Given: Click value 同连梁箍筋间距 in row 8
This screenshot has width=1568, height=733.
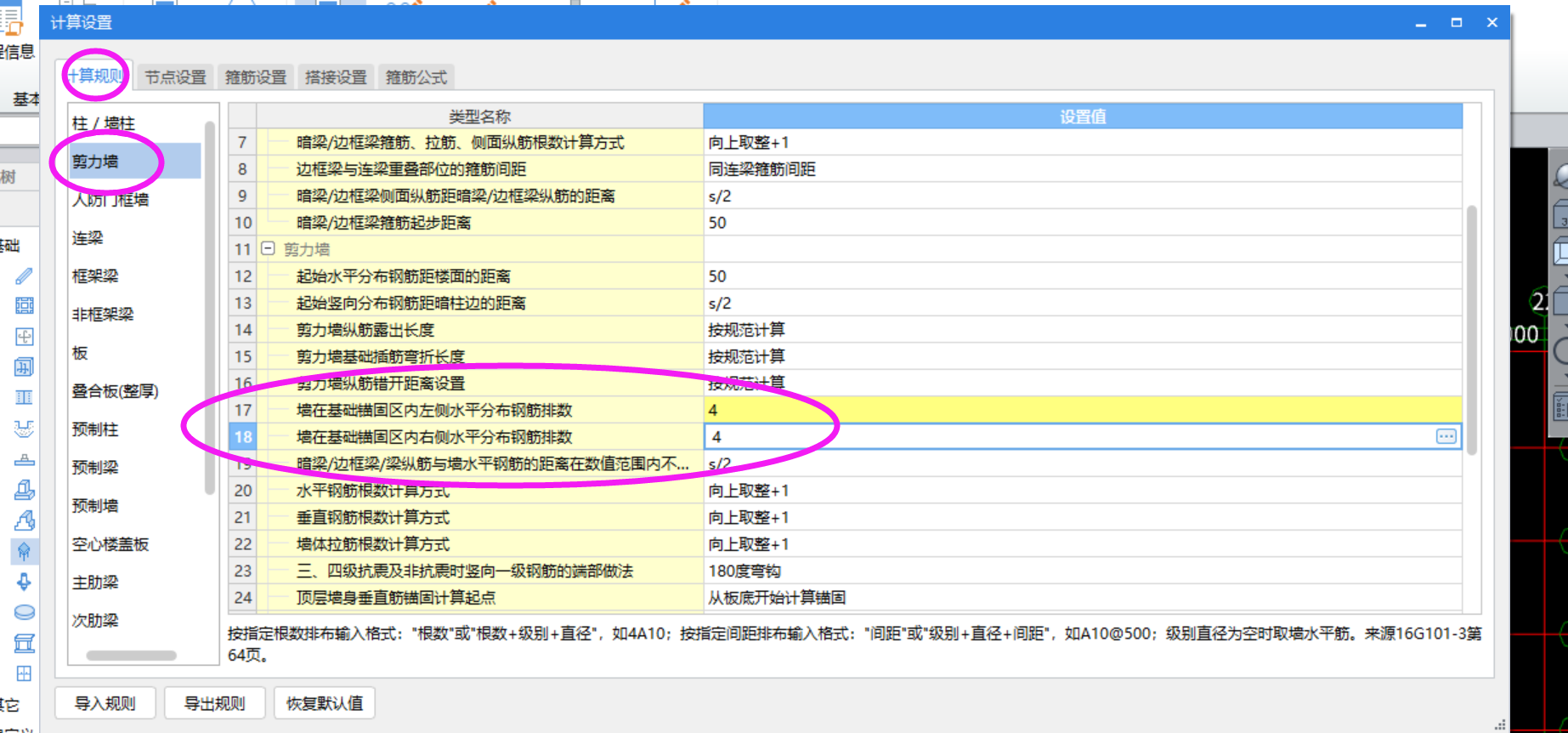Looking at the screenshot, I should tap(1083, 169).
